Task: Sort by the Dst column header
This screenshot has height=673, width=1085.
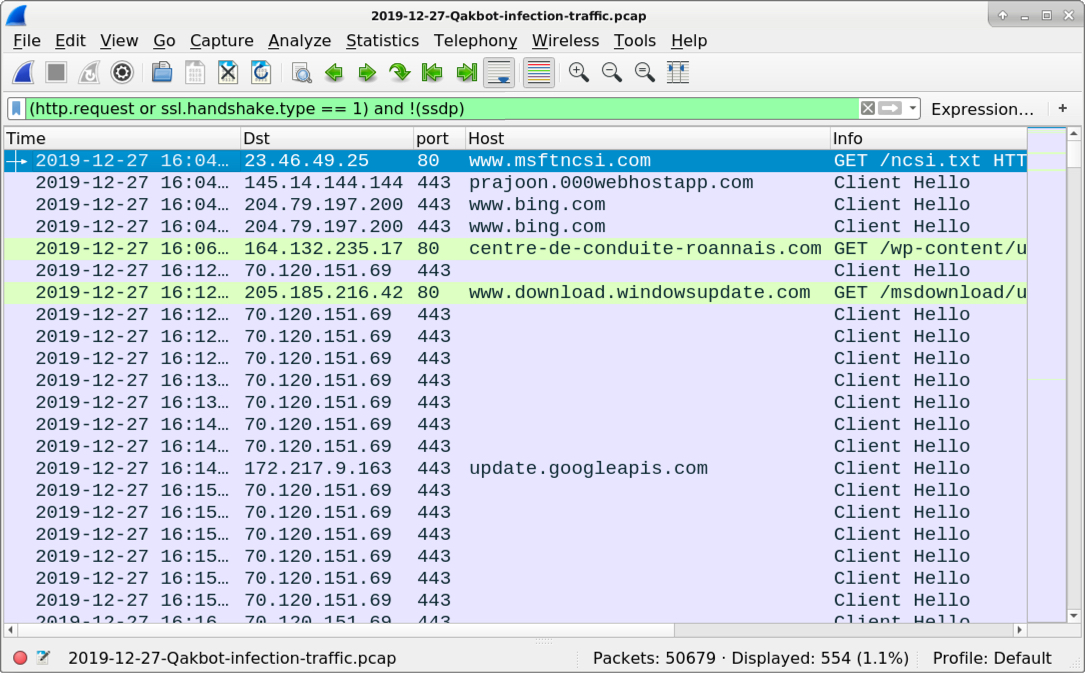Action: click(327, 138)
